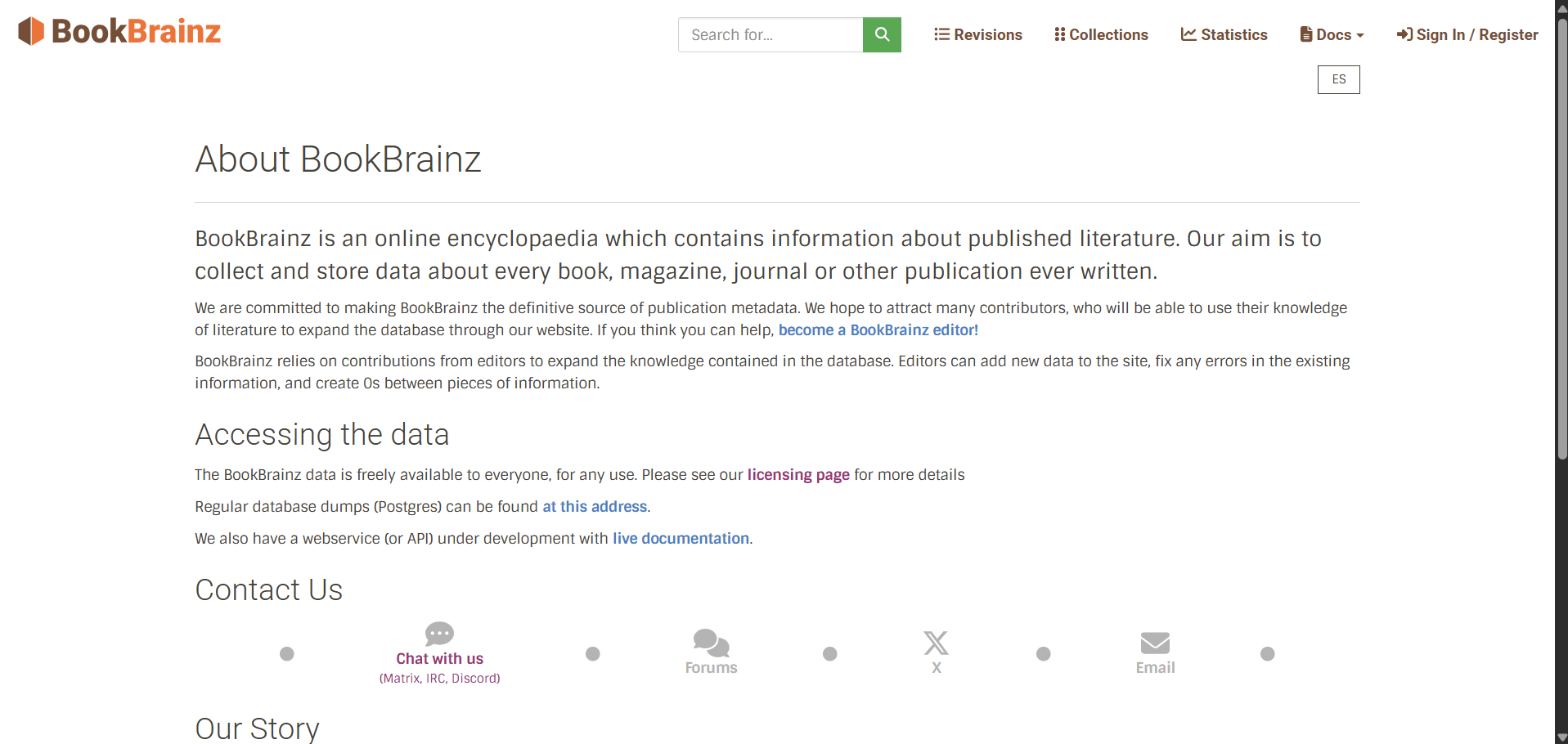Click the BookBrainz logo

[119, 32]
